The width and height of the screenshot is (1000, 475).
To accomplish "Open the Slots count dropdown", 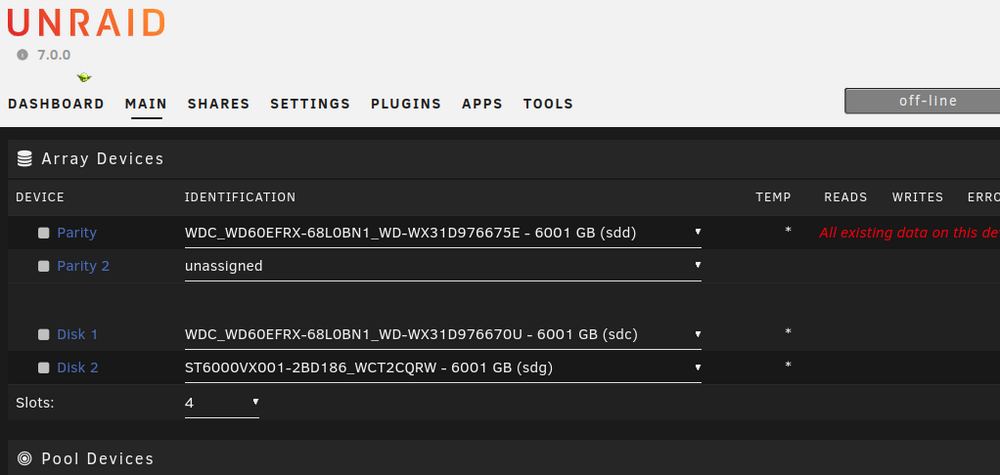I will click(x=222, y=403).
